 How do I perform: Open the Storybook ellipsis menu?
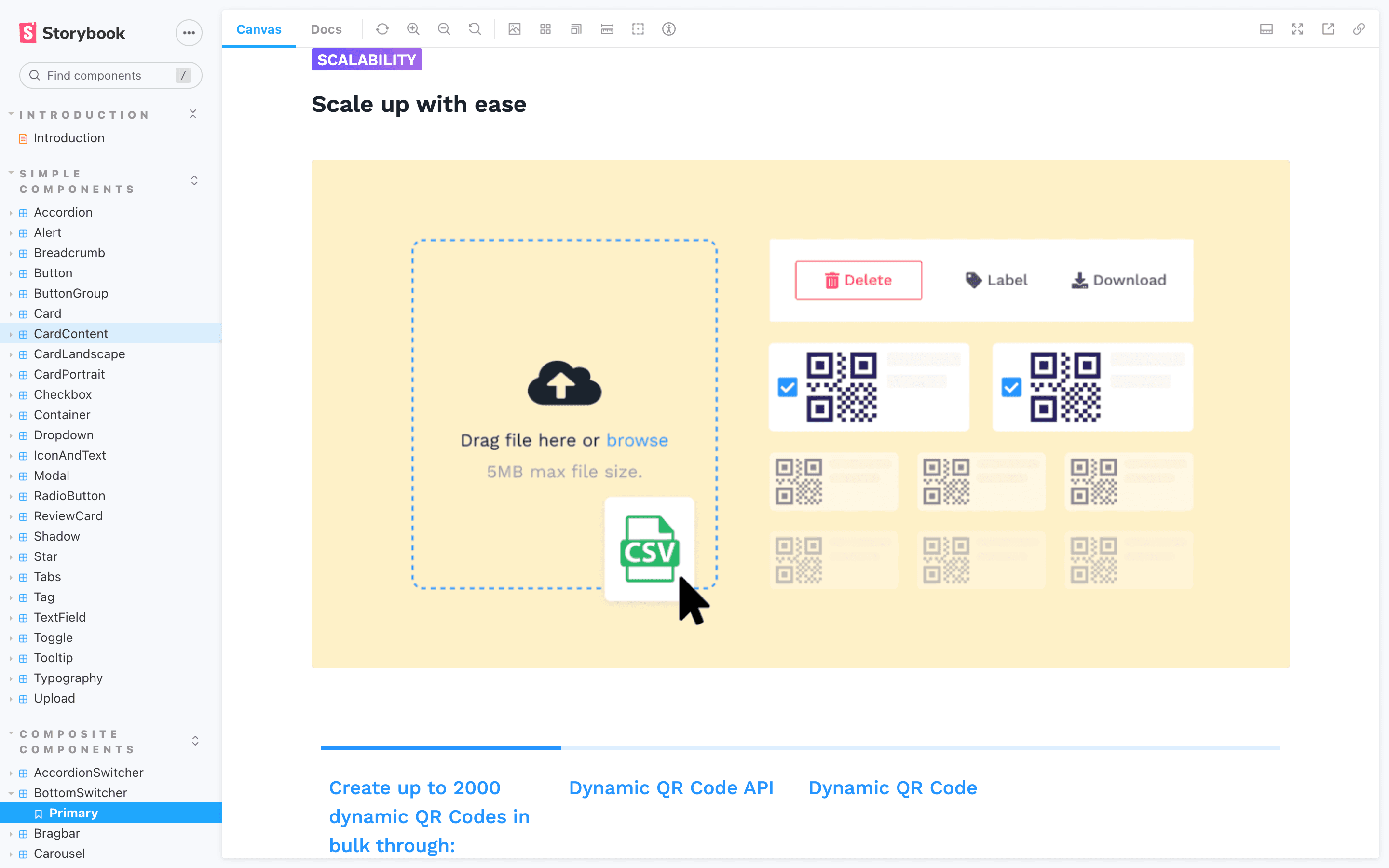pos(189,33)
